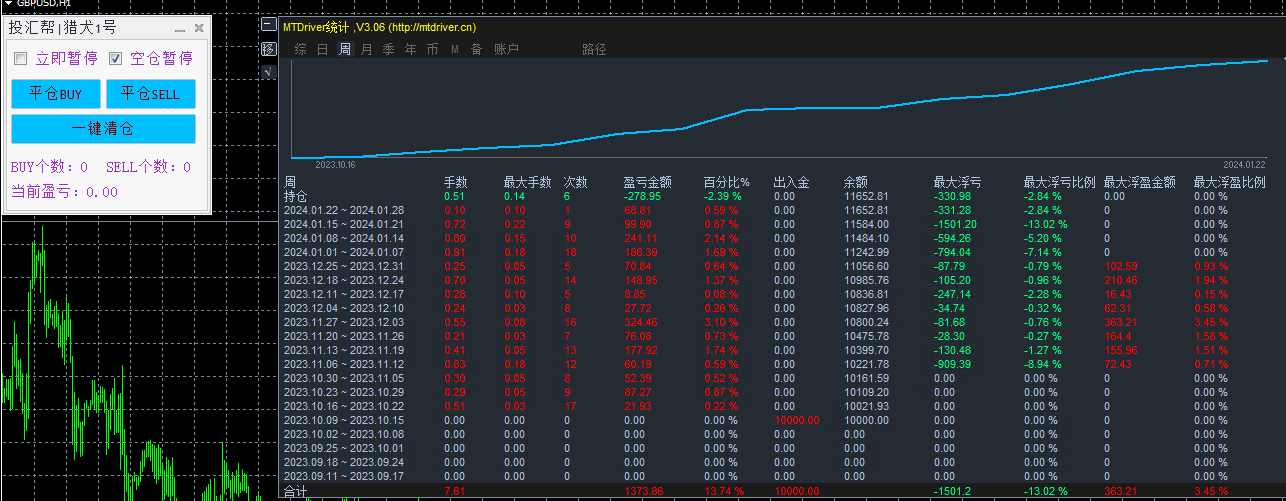Click the 百分比% column header

click(x=727, y=183)
